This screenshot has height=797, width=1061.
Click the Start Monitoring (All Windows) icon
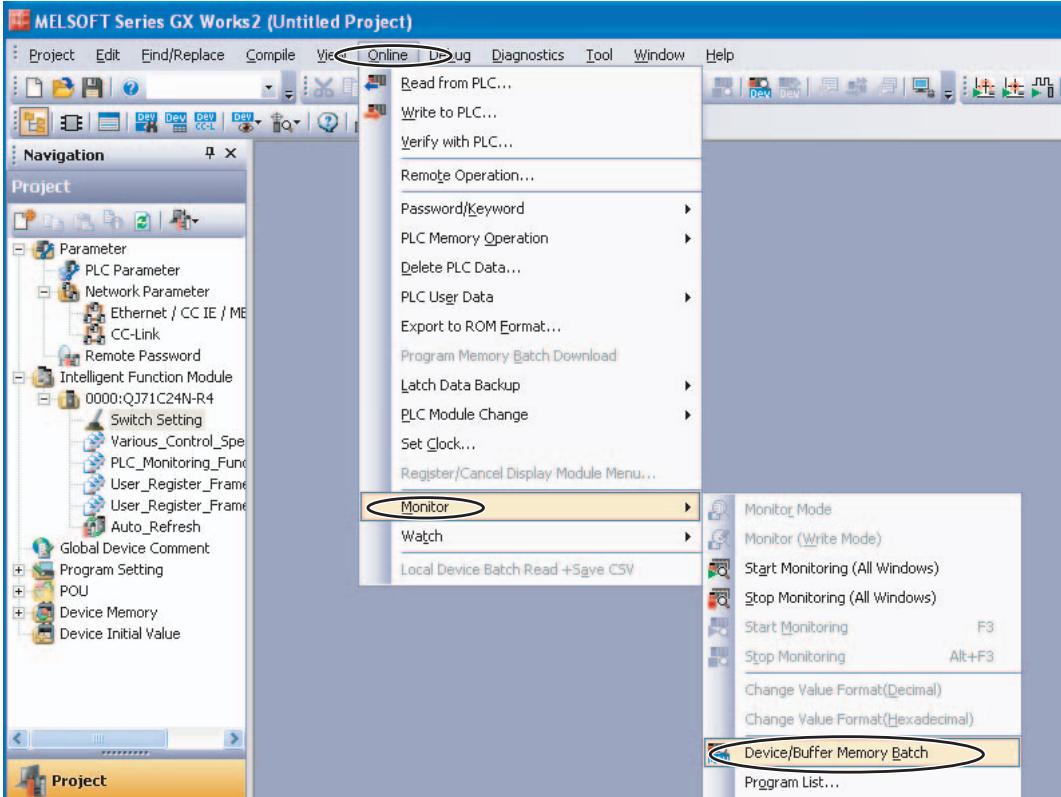(x=719, y=568)
